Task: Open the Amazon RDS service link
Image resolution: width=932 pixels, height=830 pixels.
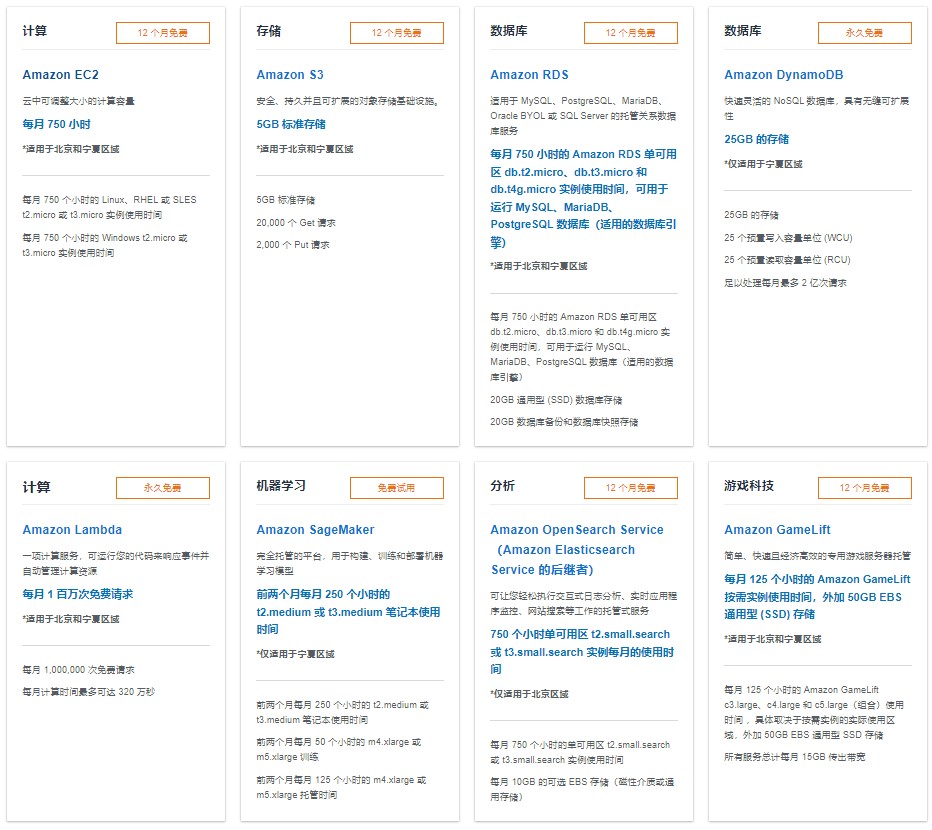Action: (x=529, y=75)
